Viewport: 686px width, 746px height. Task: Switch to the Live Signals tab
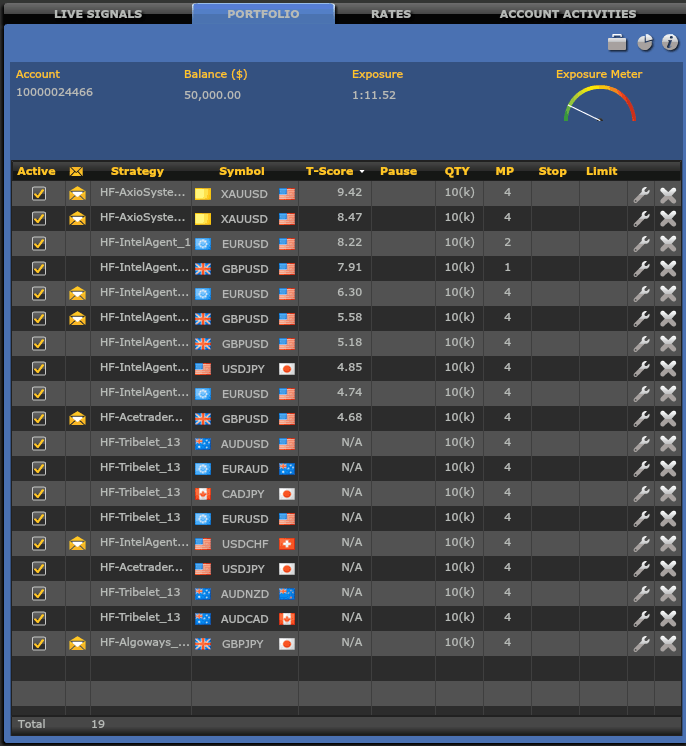(98, 14)
